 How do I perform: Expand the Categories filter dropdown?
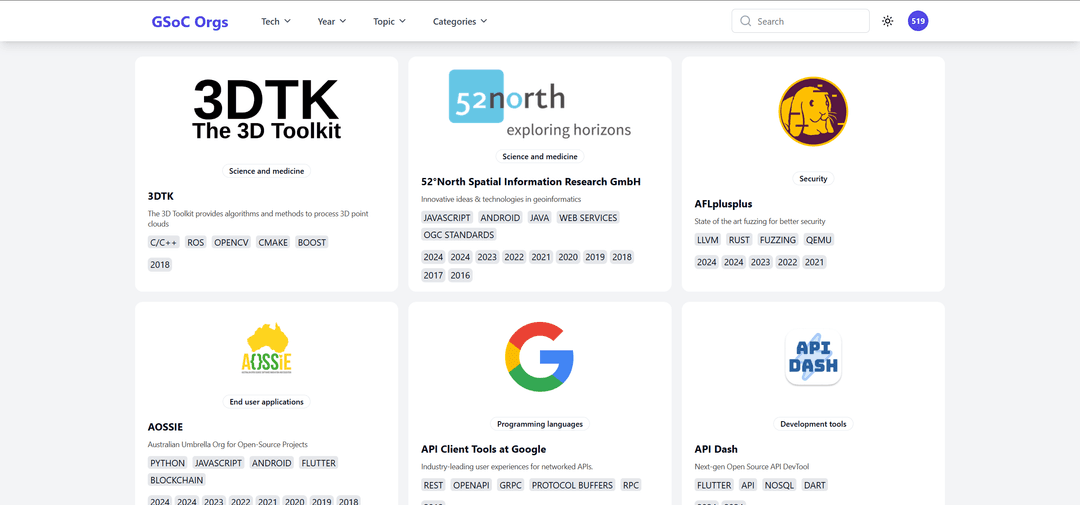click(x=459, y=21)
